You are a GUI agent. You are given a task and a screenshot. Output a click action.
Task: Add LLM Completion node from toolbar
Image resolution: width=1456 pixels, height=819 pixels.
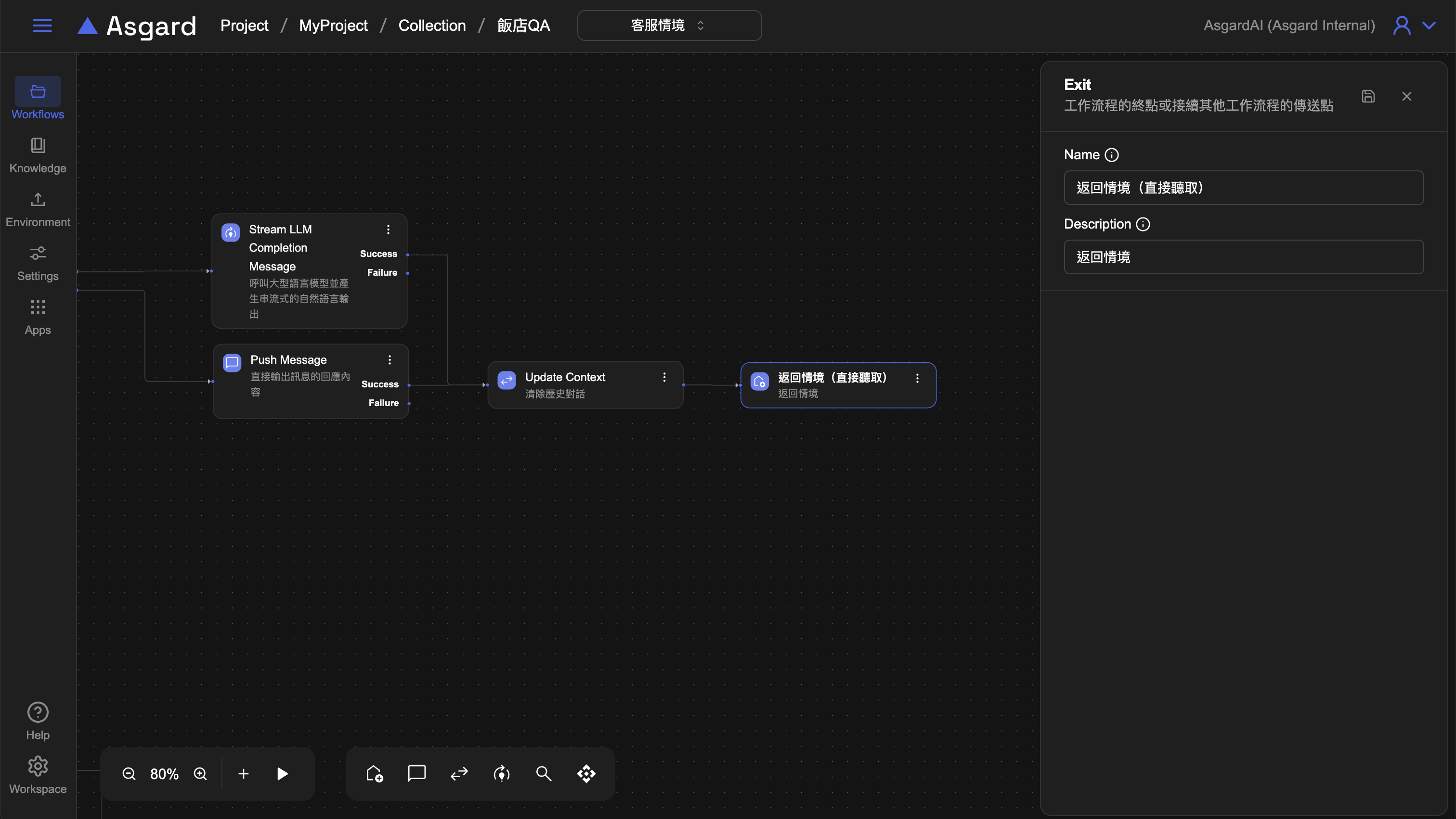(x=501, y=773)
